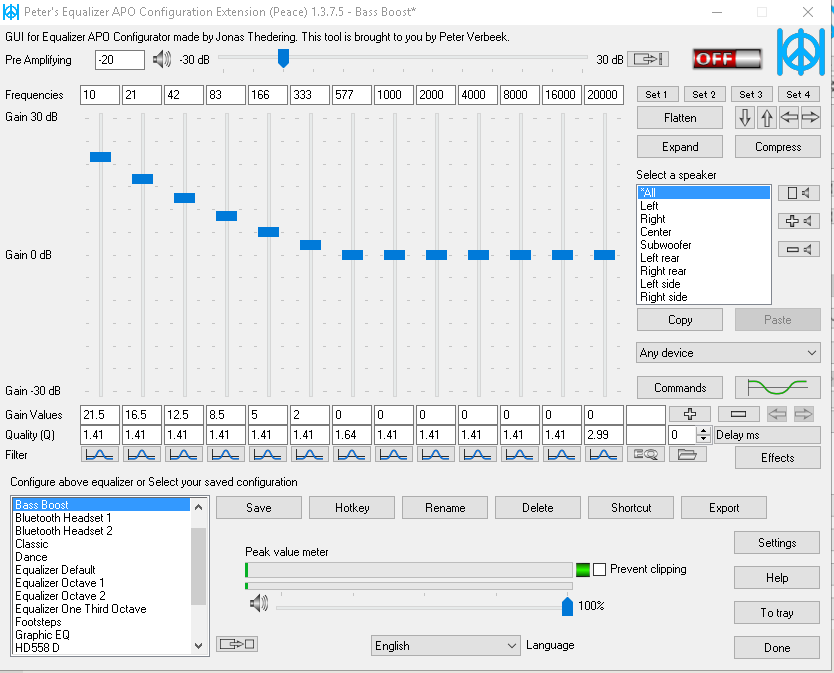
Task: Choose the Graphic EQ configuration
Action: click(x=101, y=635)
